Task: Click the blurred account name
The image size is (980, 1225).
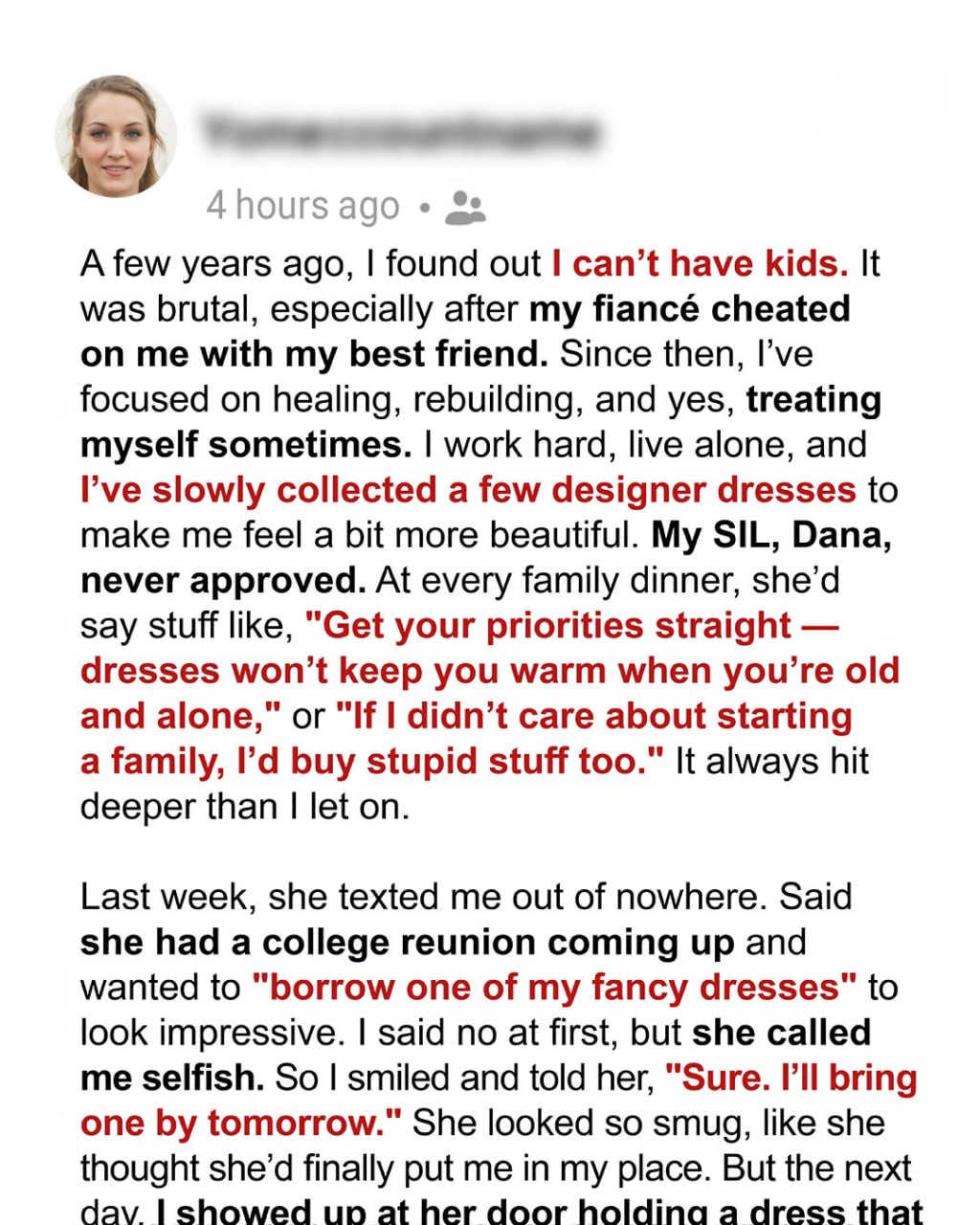Action: [401, 133]
